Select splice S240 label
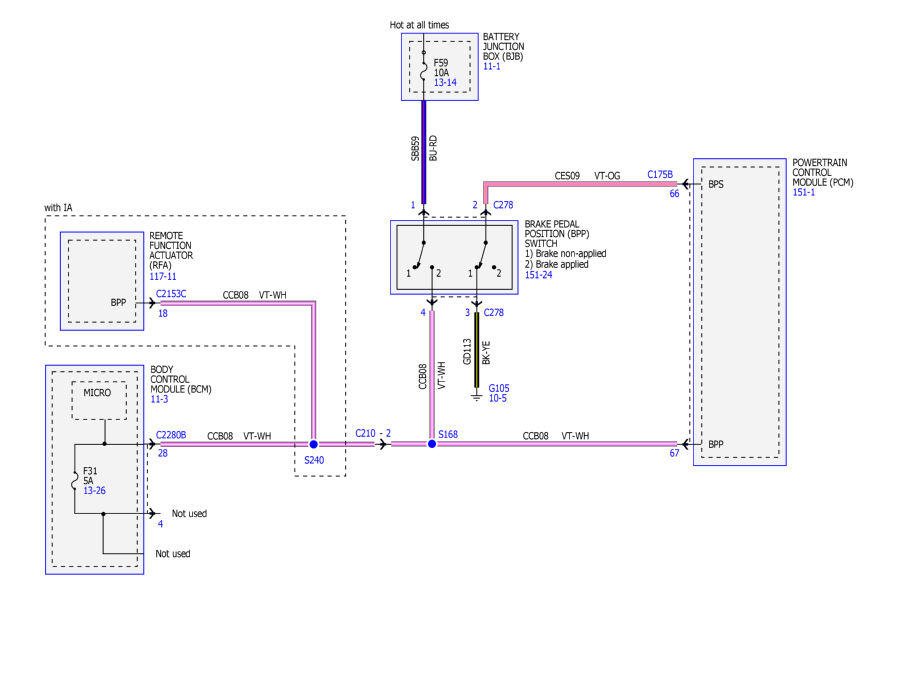 (x=314, y=460)
